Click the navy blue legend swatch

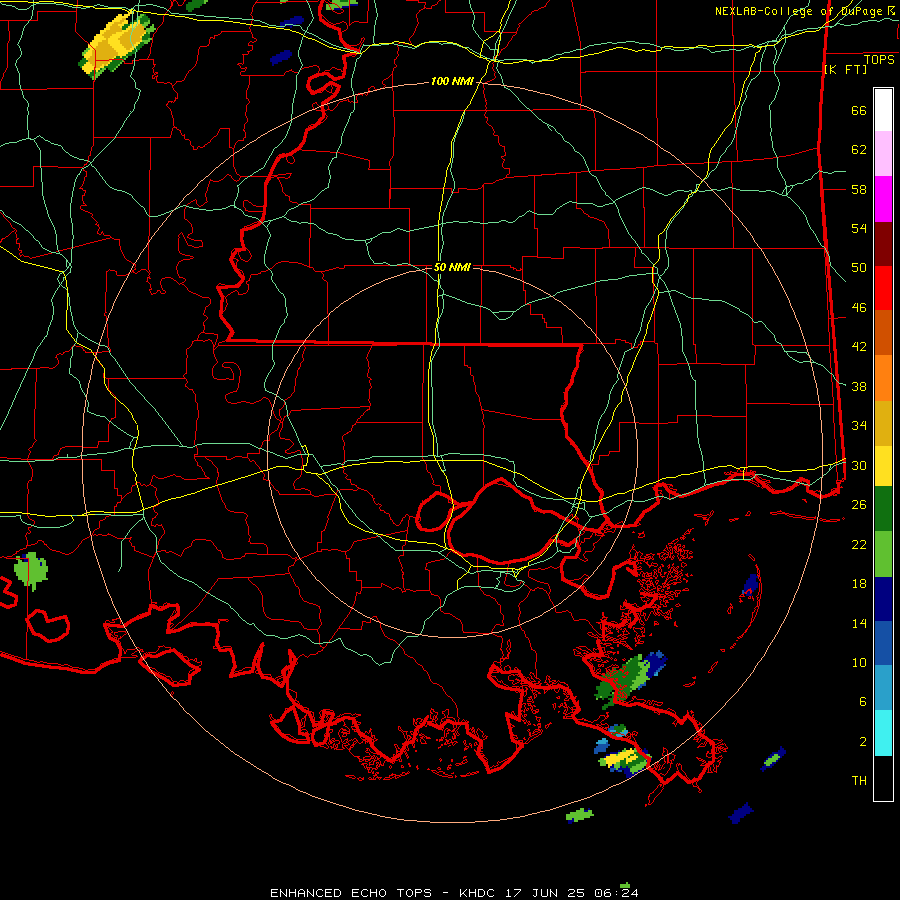pos(883,599)
